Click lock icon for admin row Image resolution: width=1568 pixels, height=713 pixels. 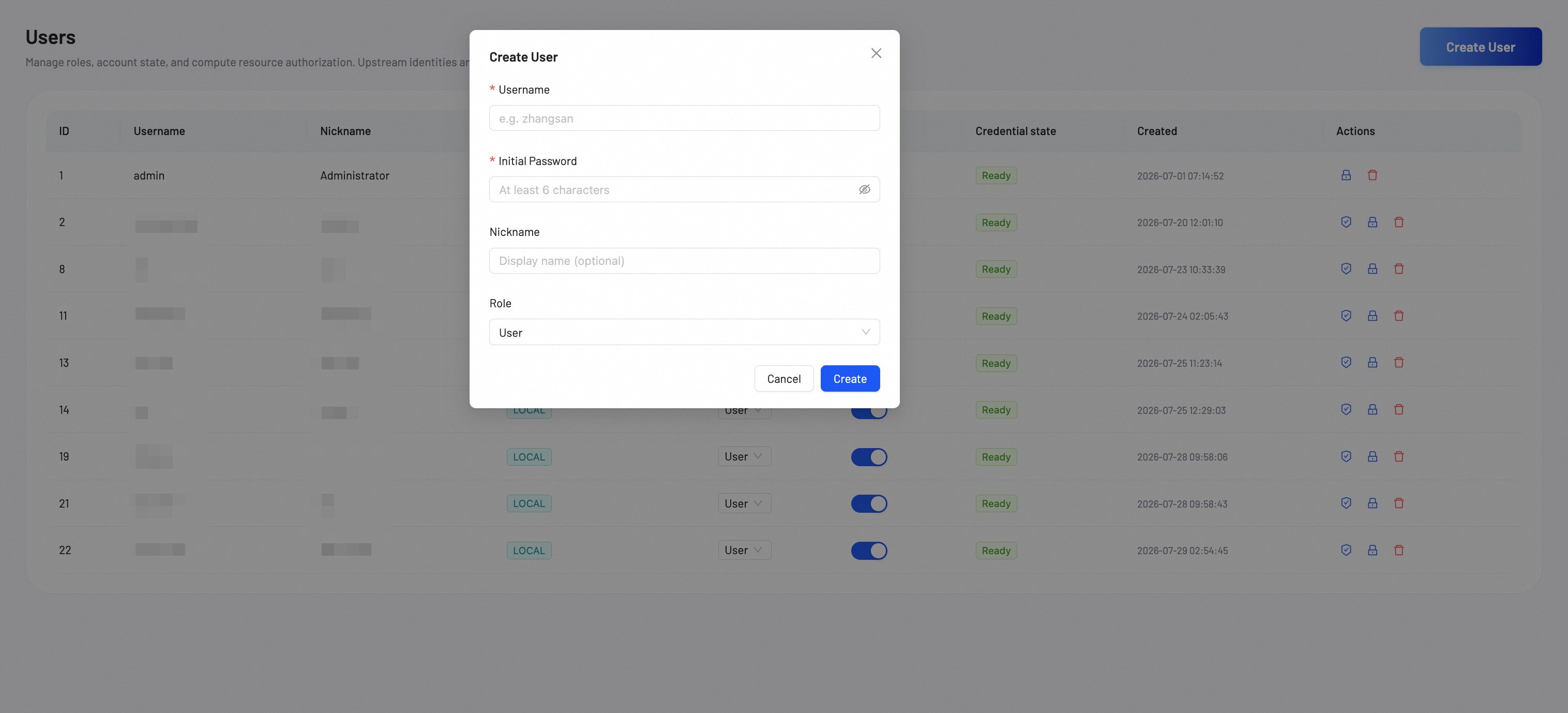pyautogui.click(x=1346, y=175)
